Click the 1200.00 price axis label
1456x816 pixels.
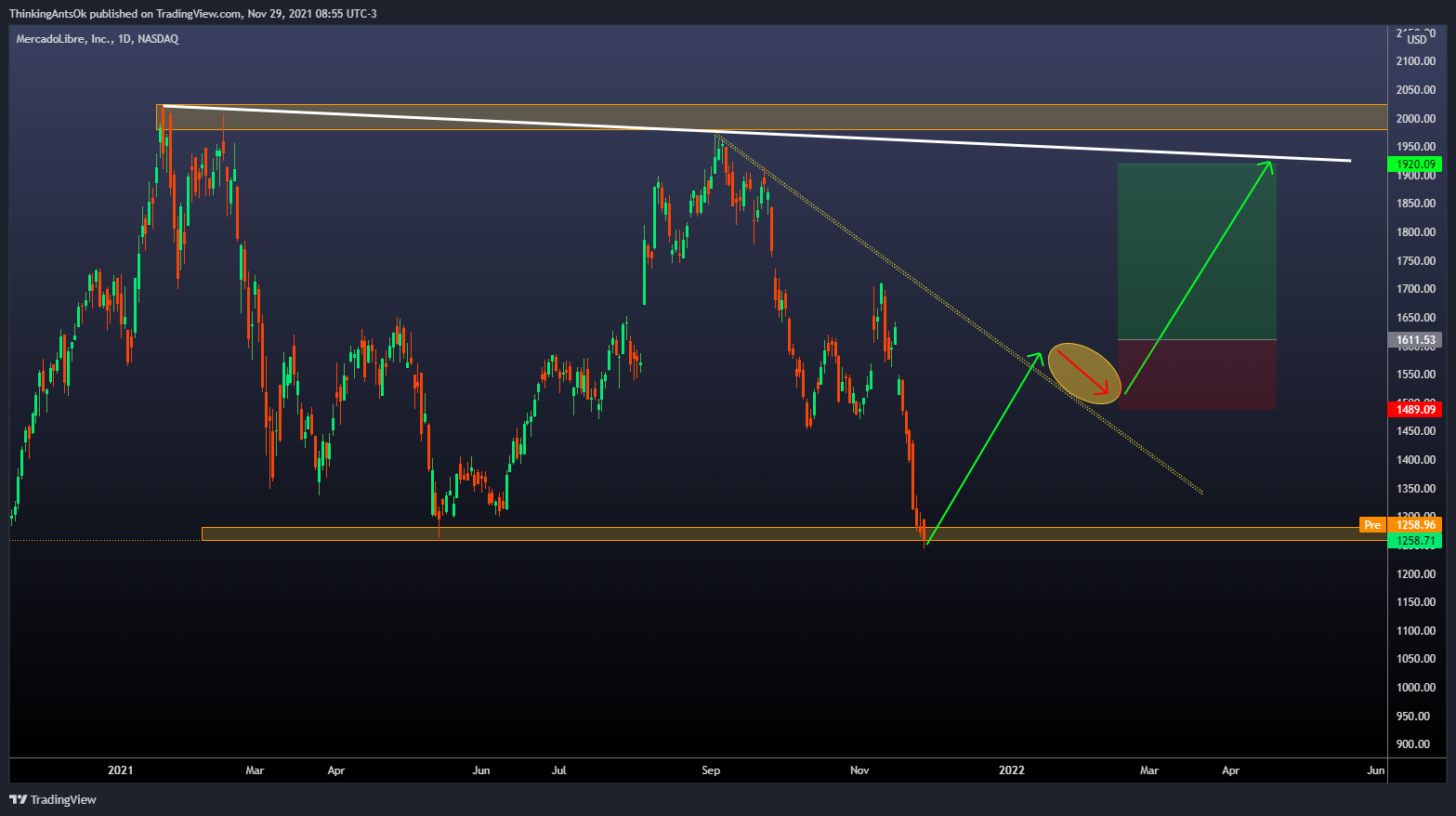(1416, 574)
